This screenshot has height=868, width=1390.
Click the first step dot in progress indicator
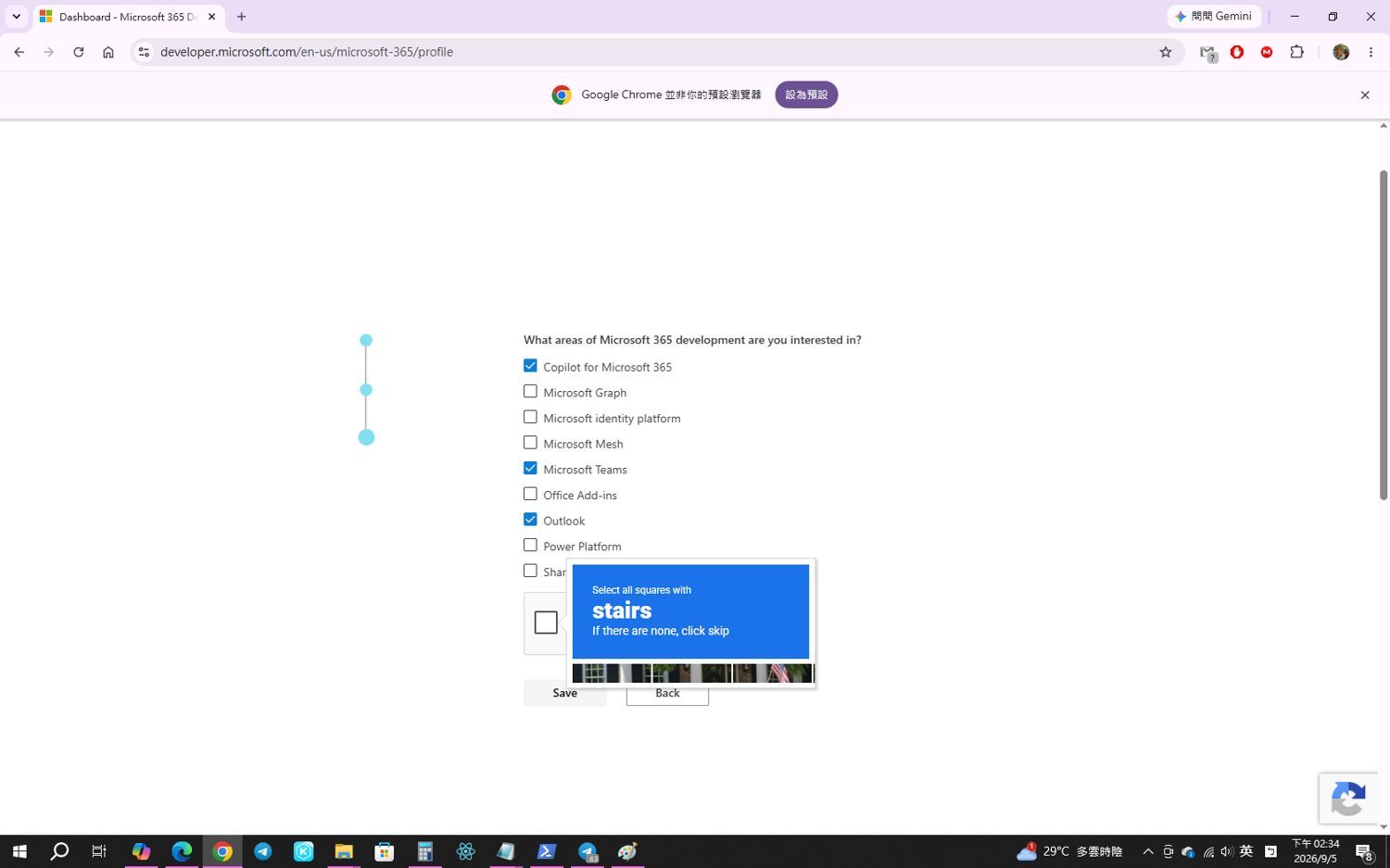366,340
